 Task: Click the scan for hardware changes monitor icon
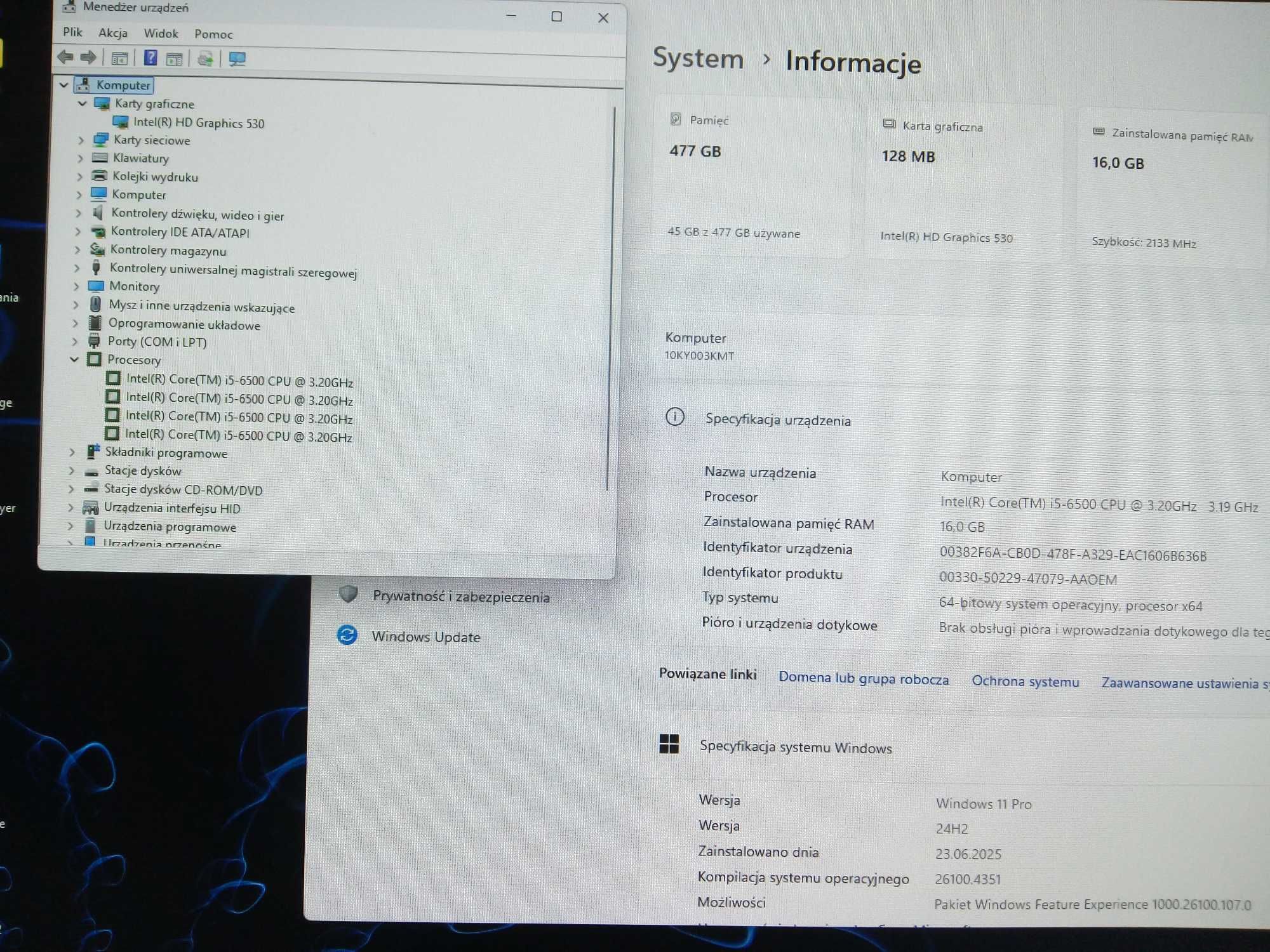point(237,59)
